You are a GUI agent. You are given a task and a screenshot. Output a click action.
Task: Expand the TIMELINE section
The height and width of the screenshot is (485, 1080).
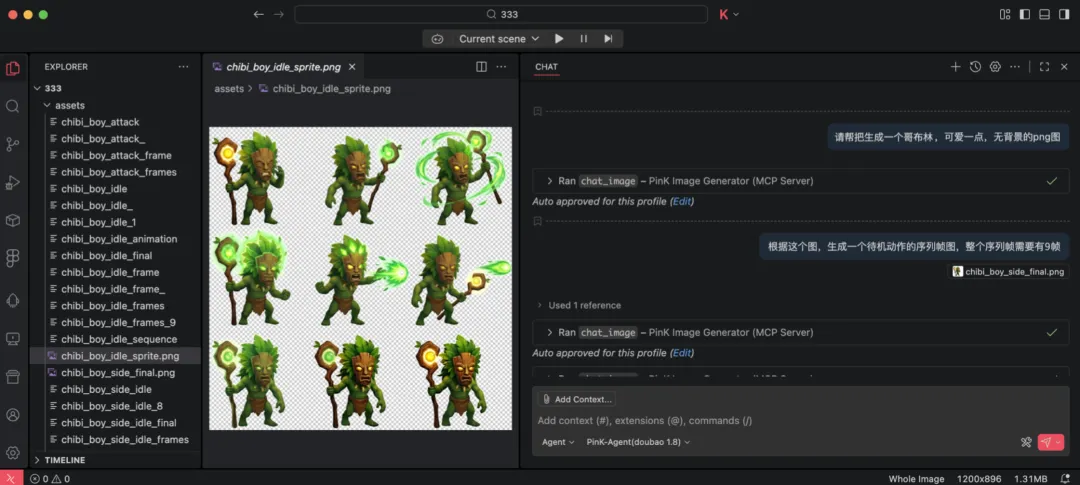(x=64, y=460)
